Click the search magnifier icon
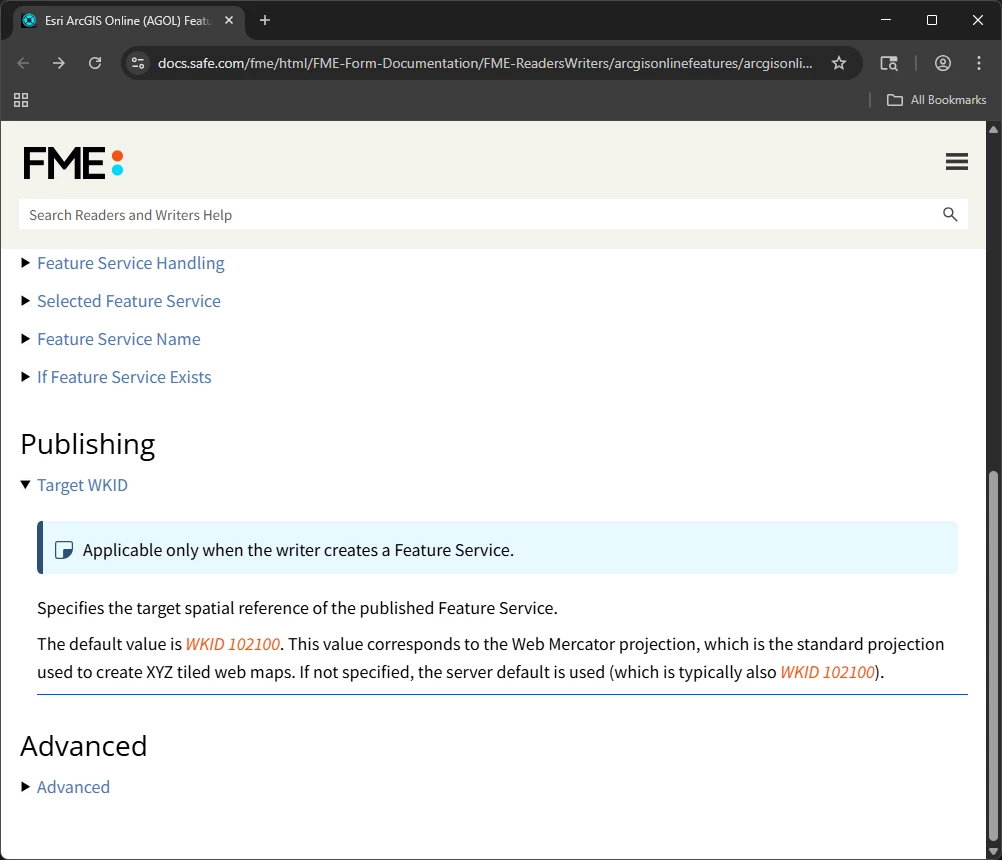 click(950, 215)
